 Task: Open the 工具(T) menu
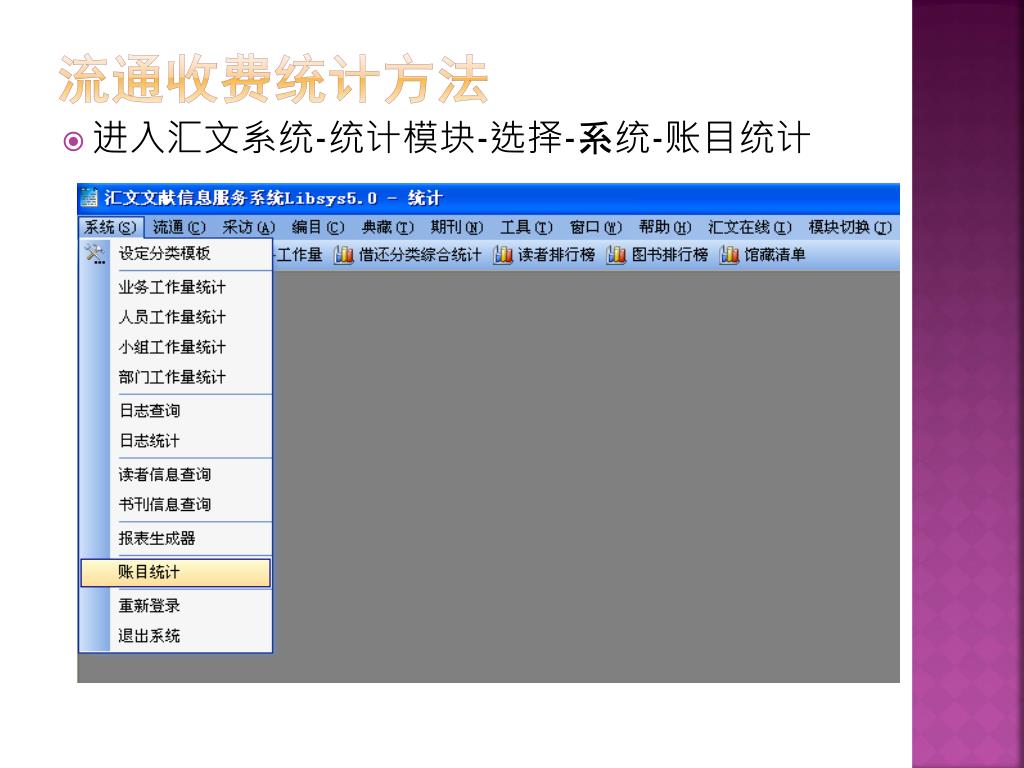pos(526,227)
